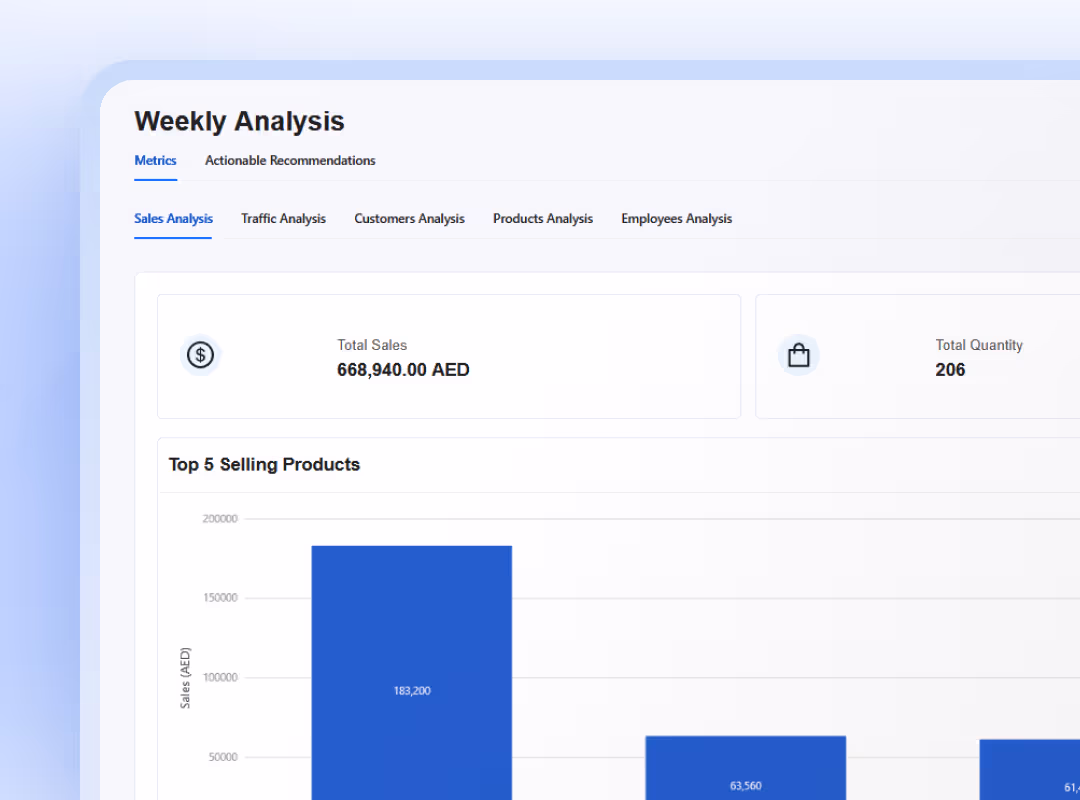The width and height of the screenshot is (1080, 800).
Task: Click the 150000 axis label
Action: pyautogui.click(x=220, y=598)
